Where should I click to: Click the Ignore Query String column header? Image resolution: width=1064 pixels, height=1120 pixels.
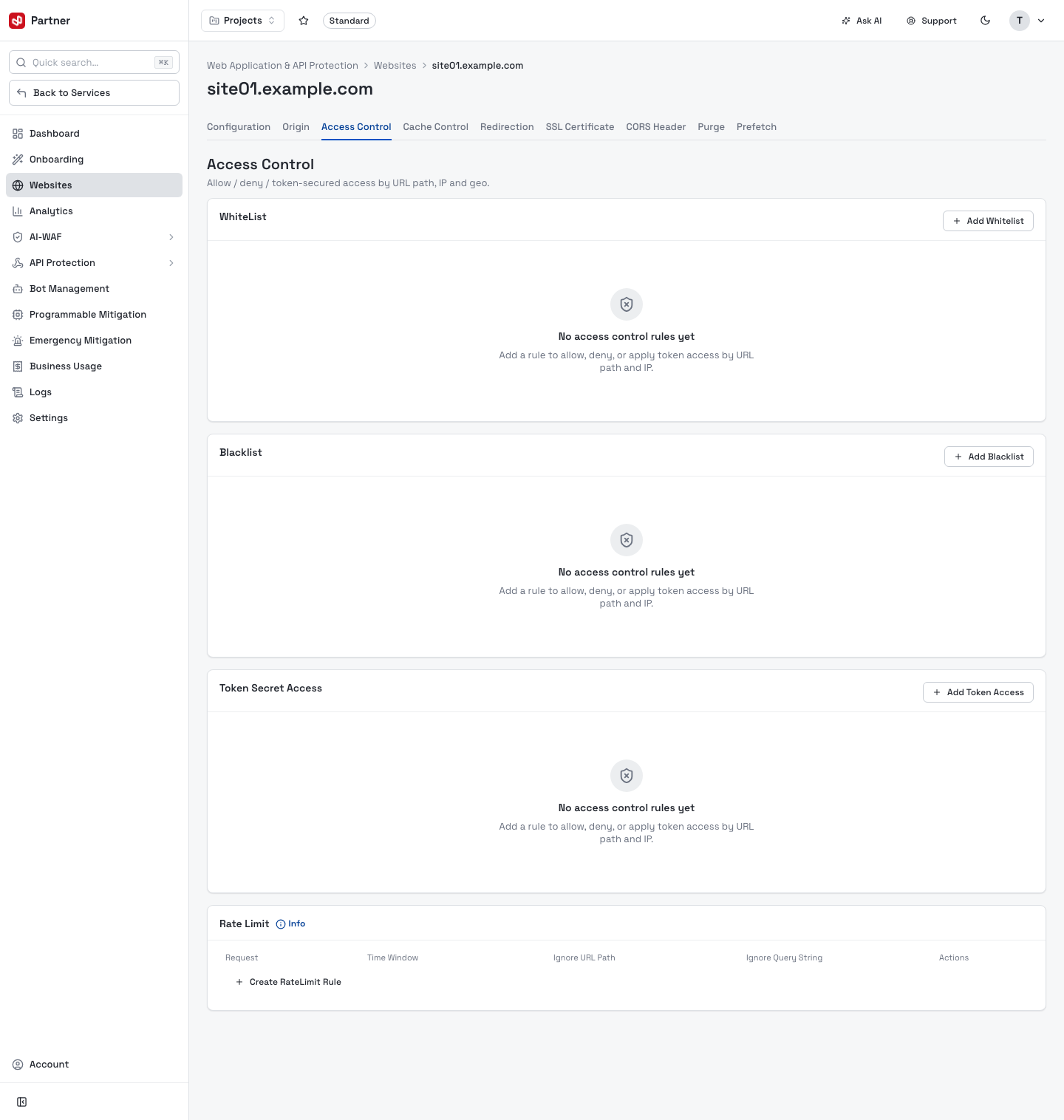coord(784,957)
